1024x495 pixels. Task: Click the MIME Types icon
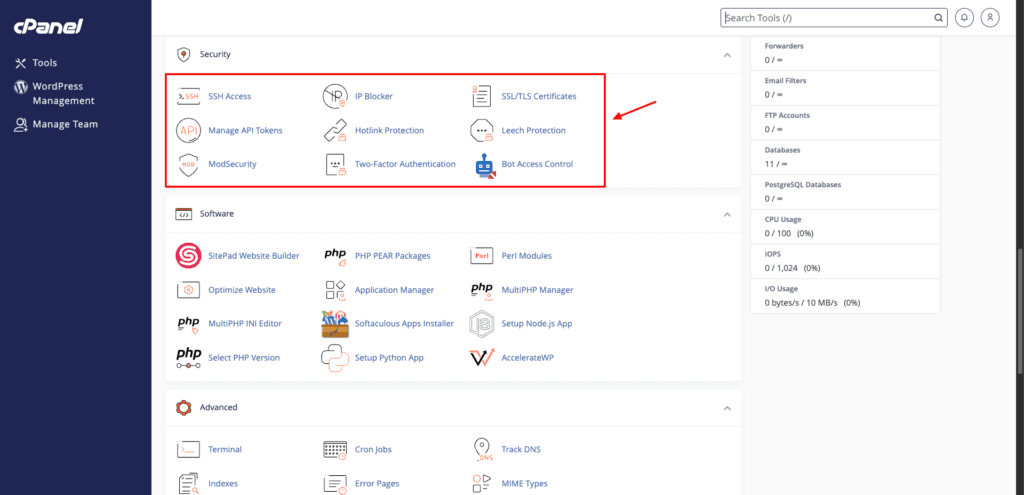point(482,483)
